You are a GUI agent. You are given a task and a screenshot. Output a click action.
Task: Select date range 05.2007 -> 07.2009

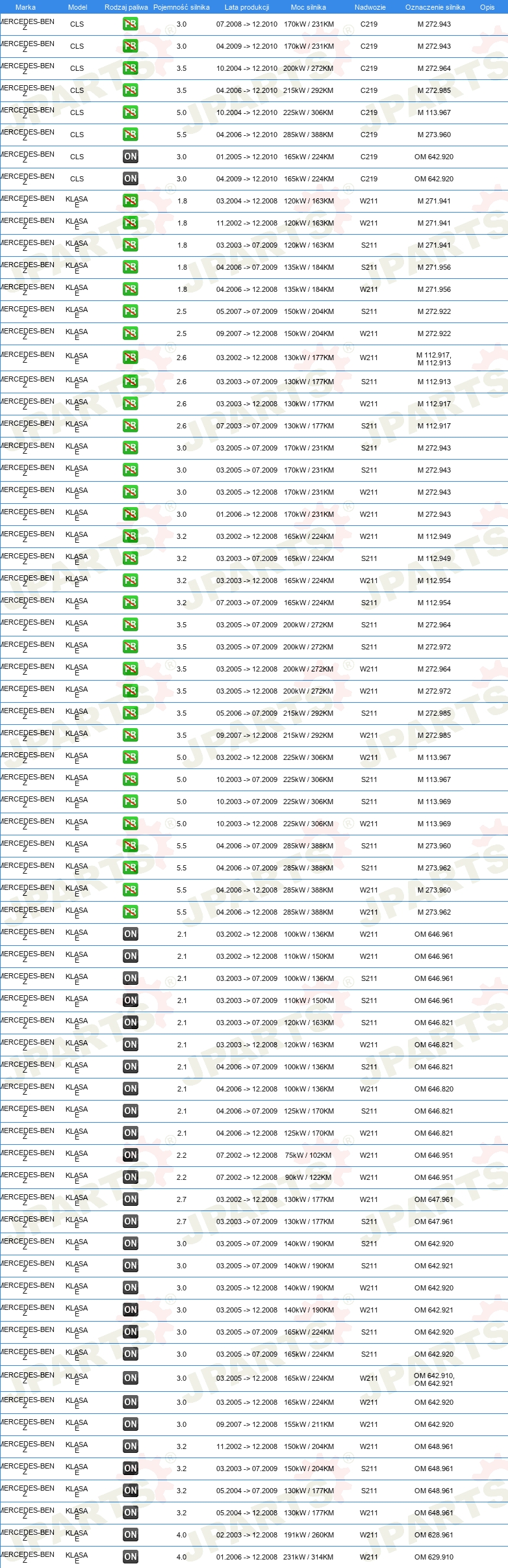click(247, 311)
